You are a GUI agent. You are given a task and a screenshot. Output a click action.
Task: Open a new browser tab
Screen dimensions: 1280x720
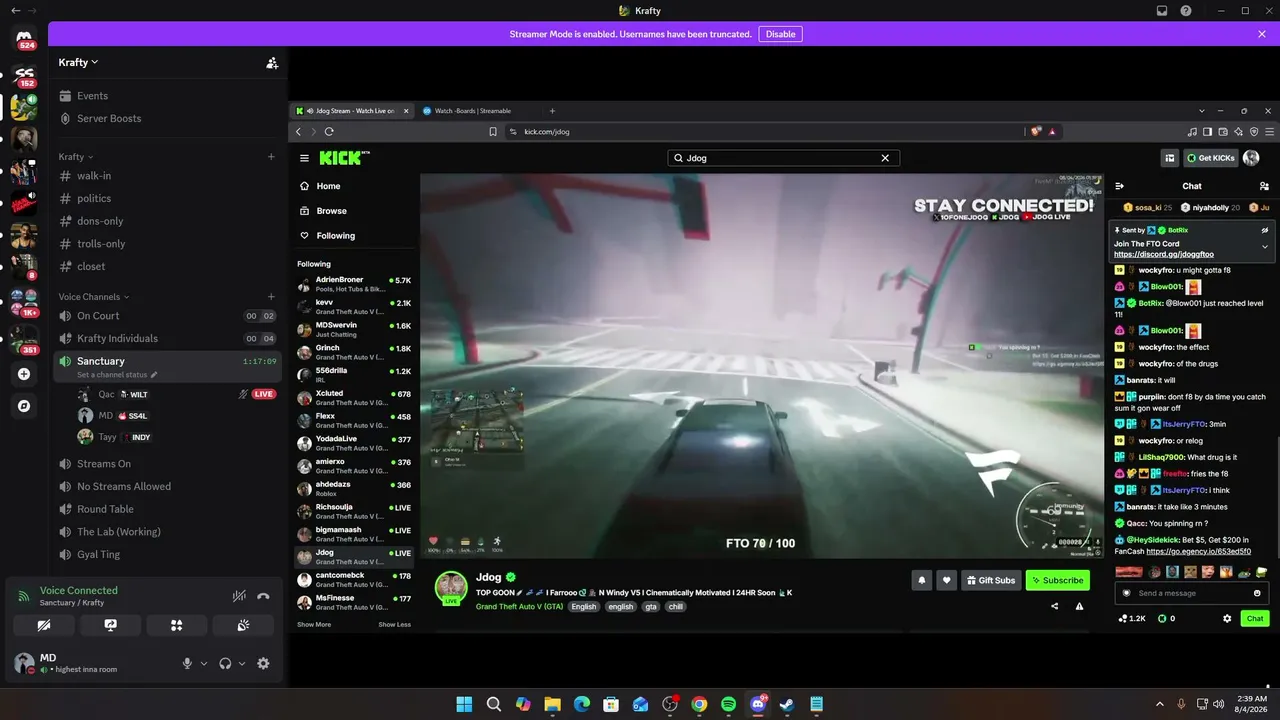click(552, 111)
